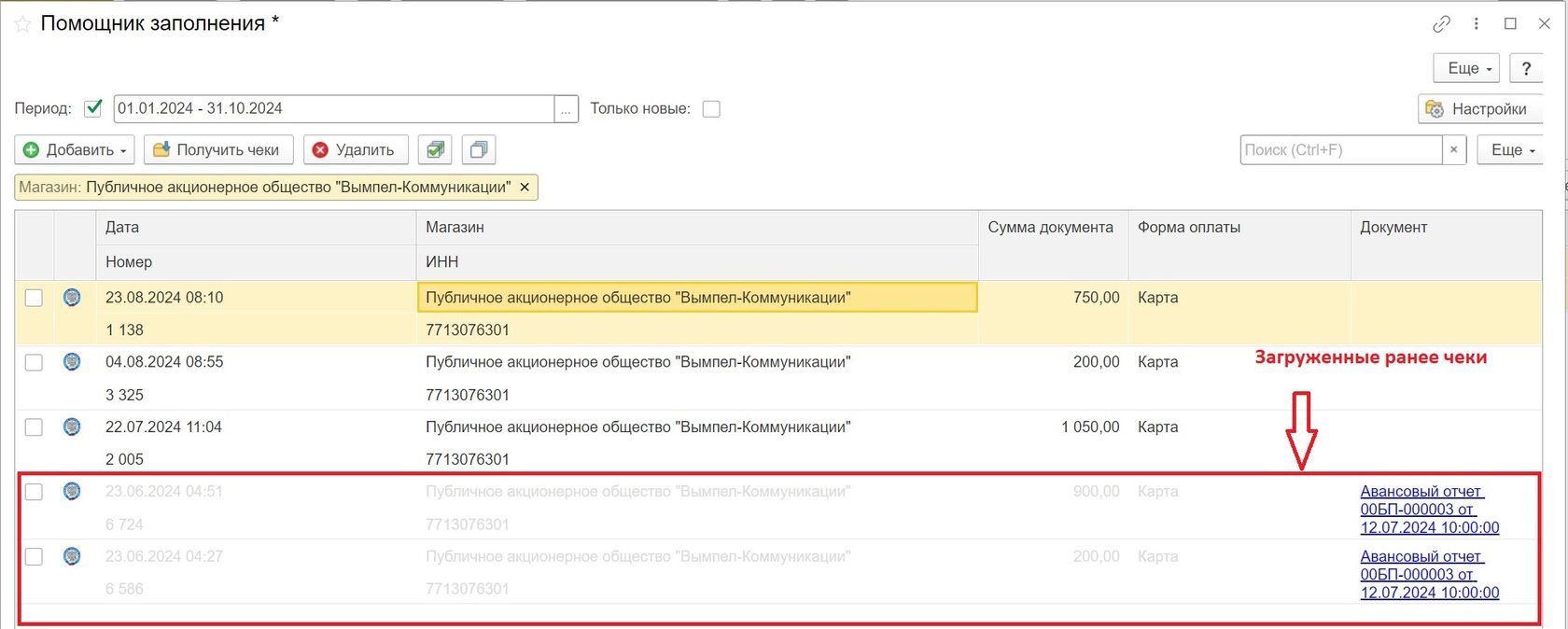Open the three-dot vertical options menu
The height and width of the screenshot is (629, 1568).
pyautogui.click(x=1476, y=24)
